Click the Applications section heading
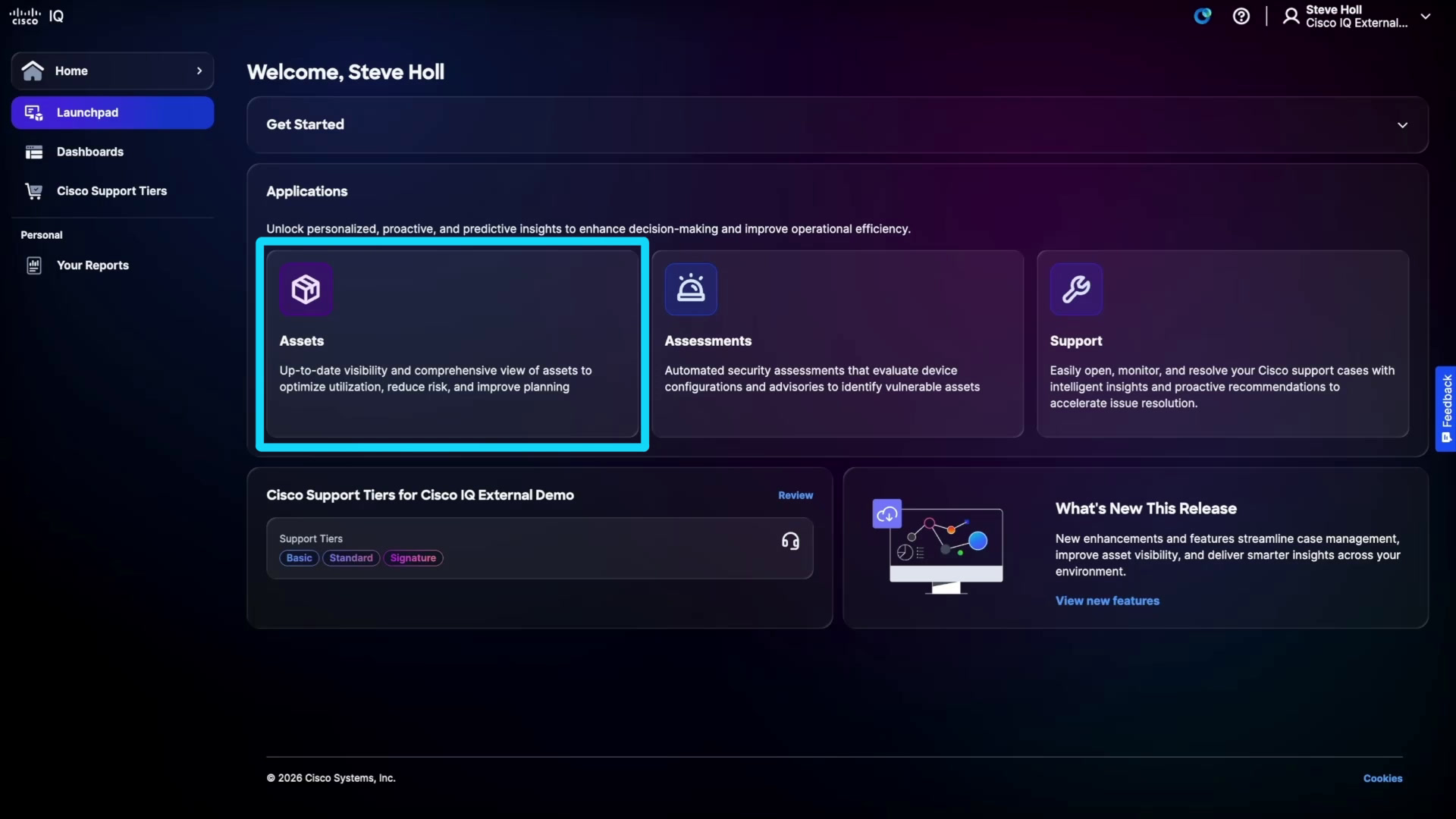The height and width of the screenshot is (819, 1456). coord(306,191)
